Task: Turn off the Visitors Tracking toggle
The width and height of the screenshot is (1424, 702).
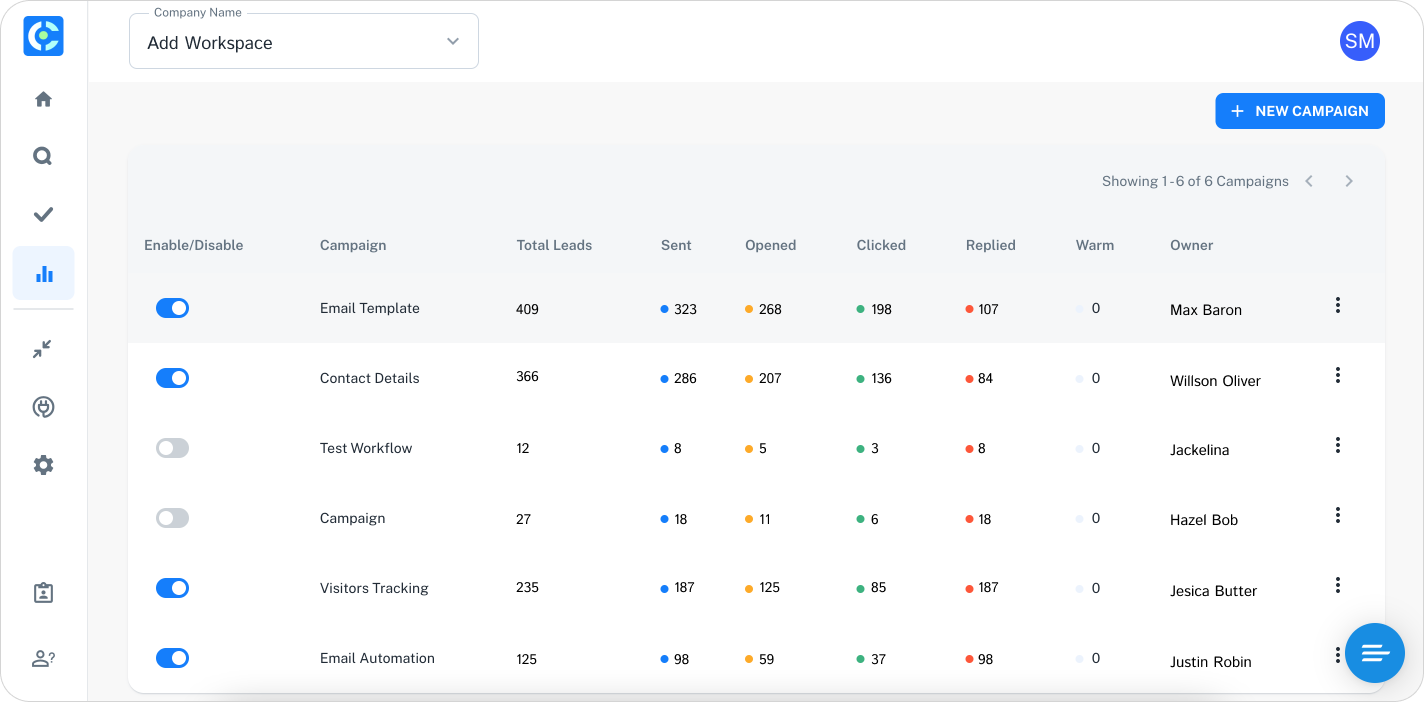Action: coord(172,588)
